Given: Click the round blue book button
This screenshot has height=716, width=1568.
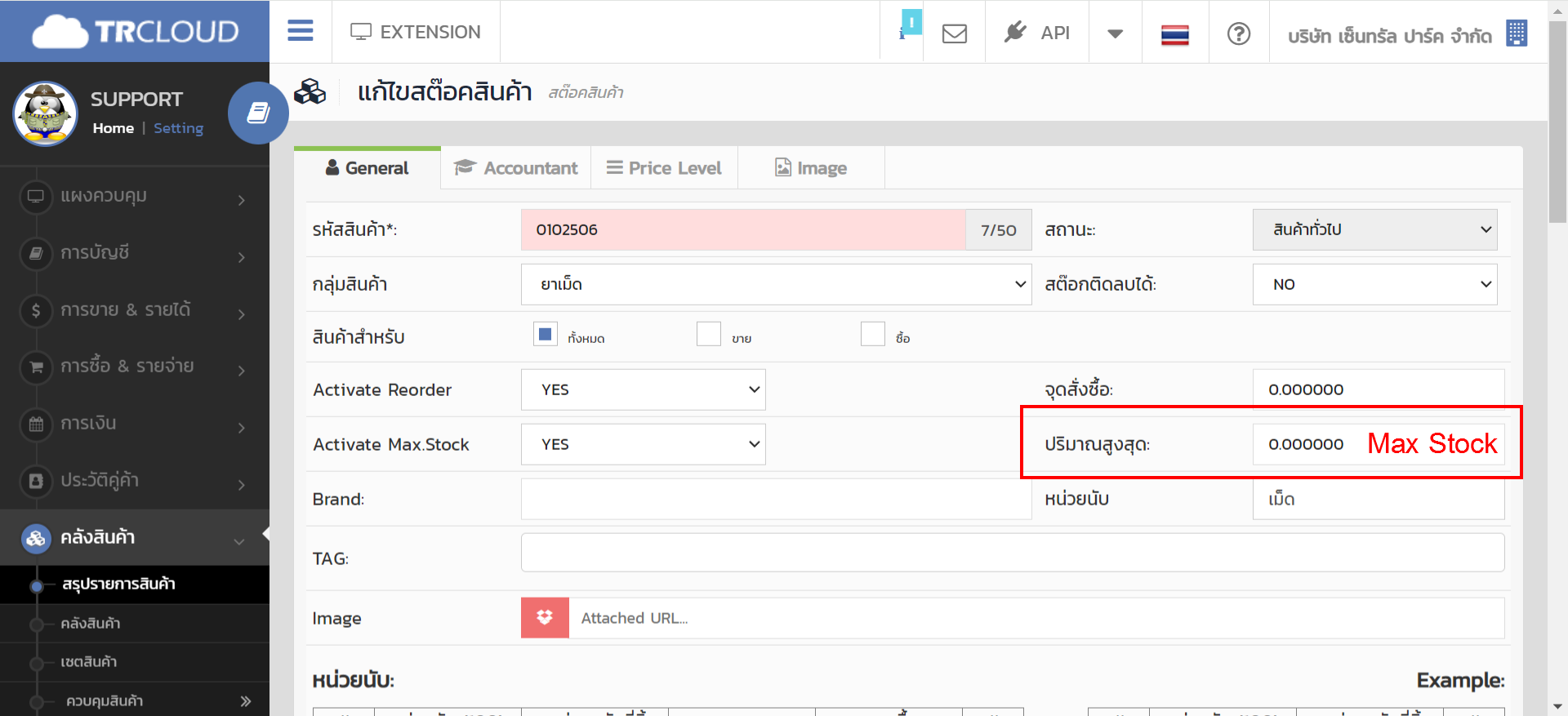Looking at the screenshot, I should pos(258,113).
